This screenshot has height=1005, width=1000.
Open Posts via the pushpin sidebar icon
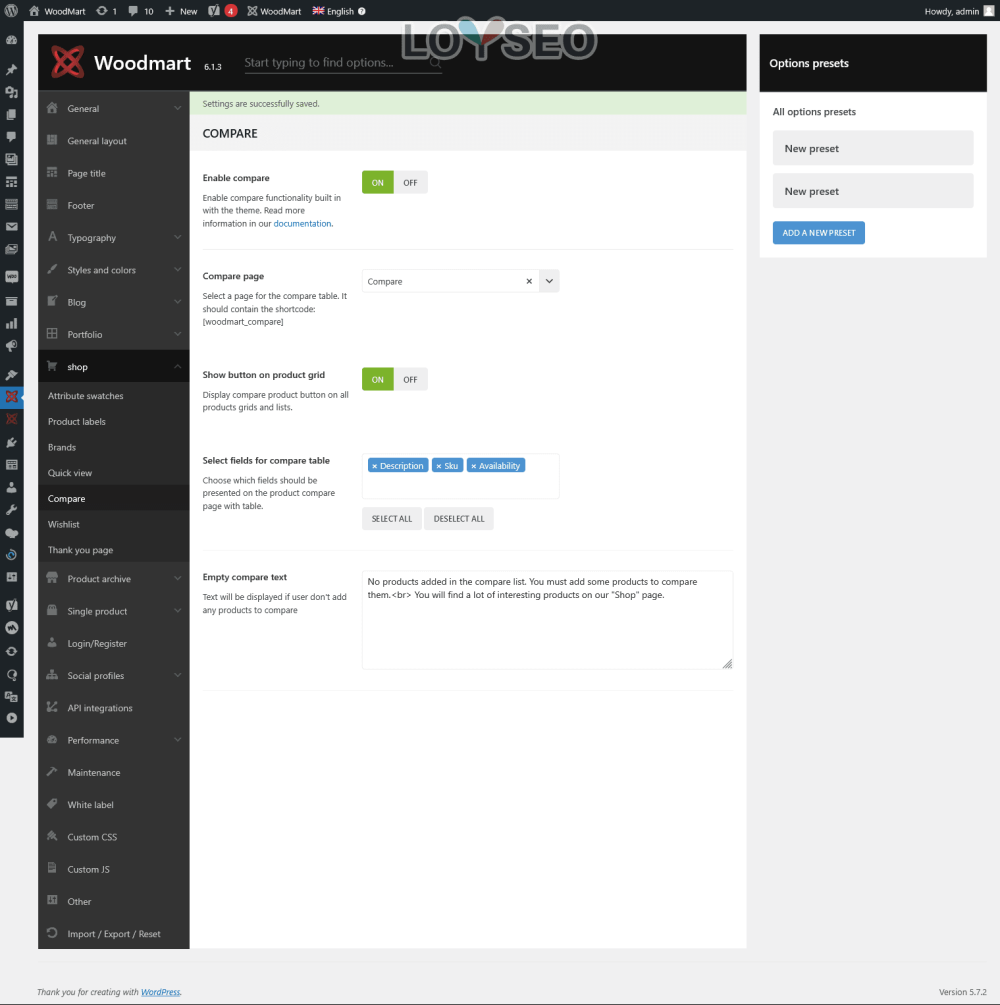[x=11, y=69]
